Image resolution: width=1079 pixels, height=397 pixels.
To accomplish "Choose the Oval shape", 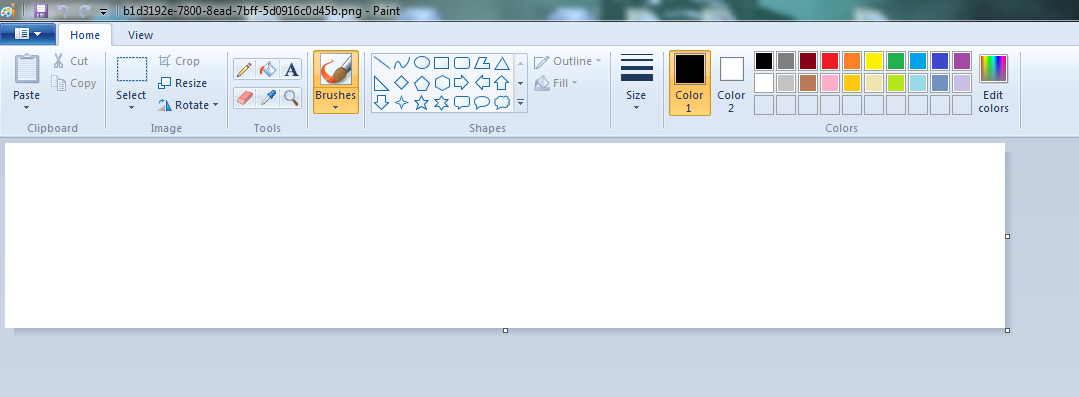I will pyautogui.click(x=422, y=63).
